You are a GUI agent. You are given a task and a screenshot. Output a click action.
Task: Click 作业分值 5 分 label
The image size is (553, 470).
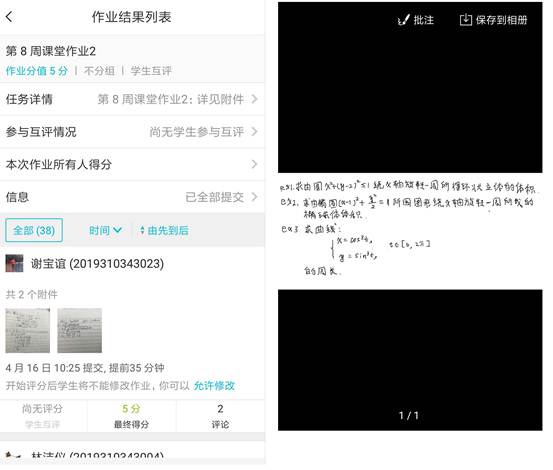point(37,71)
